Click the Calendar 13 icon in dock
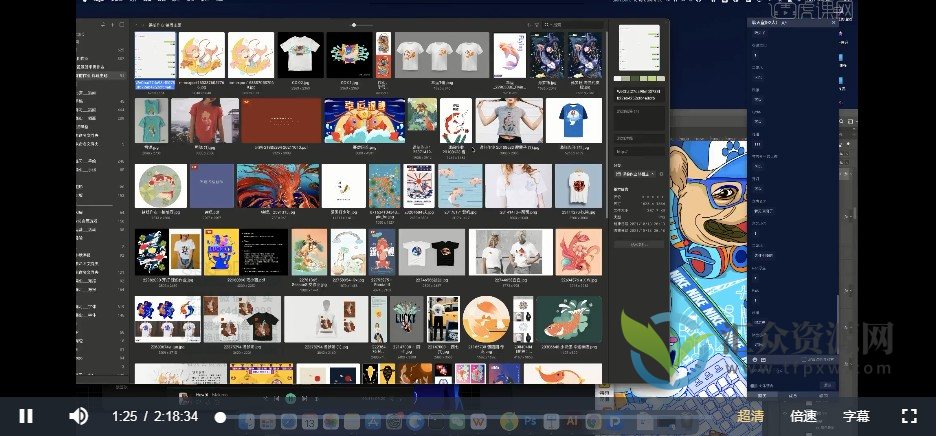The height and width of the screenshot is (436, 941). coord(310,422)
